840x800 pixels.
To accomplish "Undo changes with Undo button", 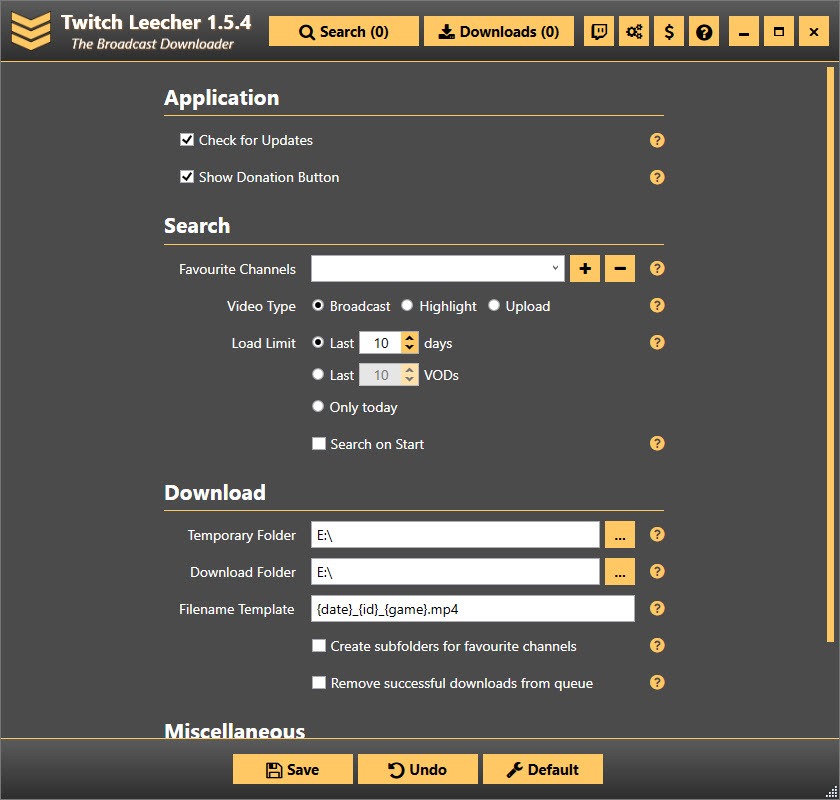I will pos(418,768).
